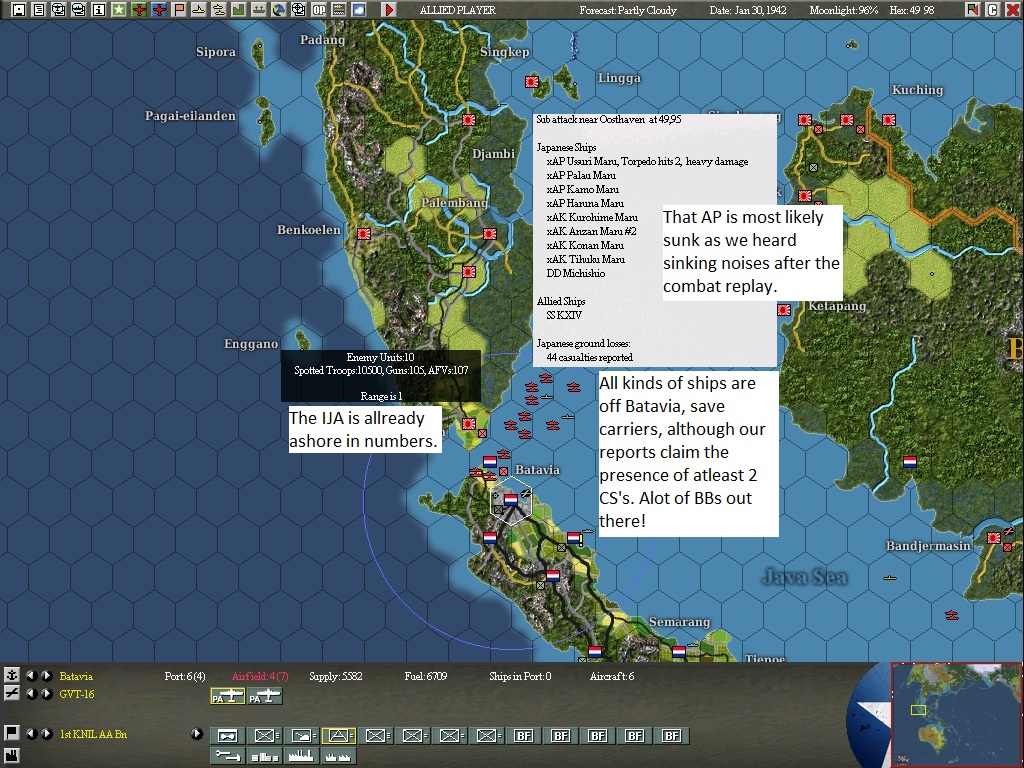Click the world minimap thumbnail
The width and height of the screenshot is (1024, 768).
pos(955,715)
